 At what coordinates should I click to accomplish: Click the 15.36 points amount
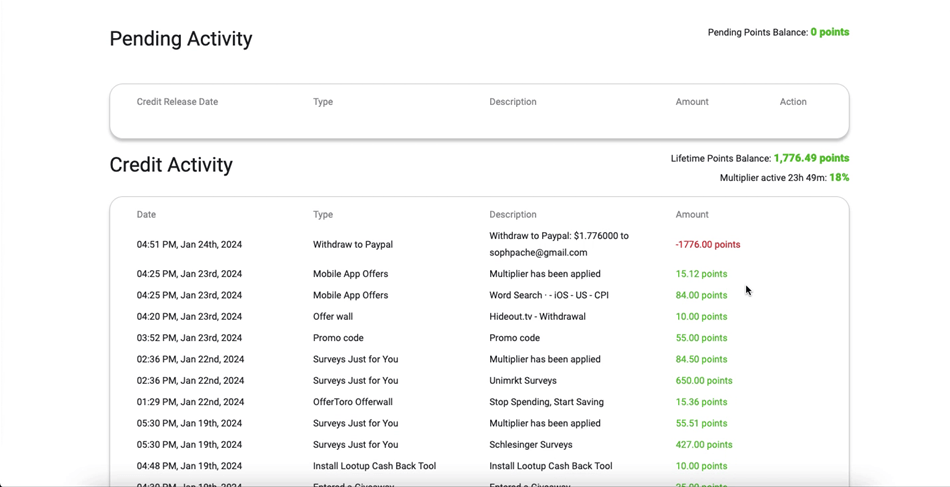tap(701, 402)
